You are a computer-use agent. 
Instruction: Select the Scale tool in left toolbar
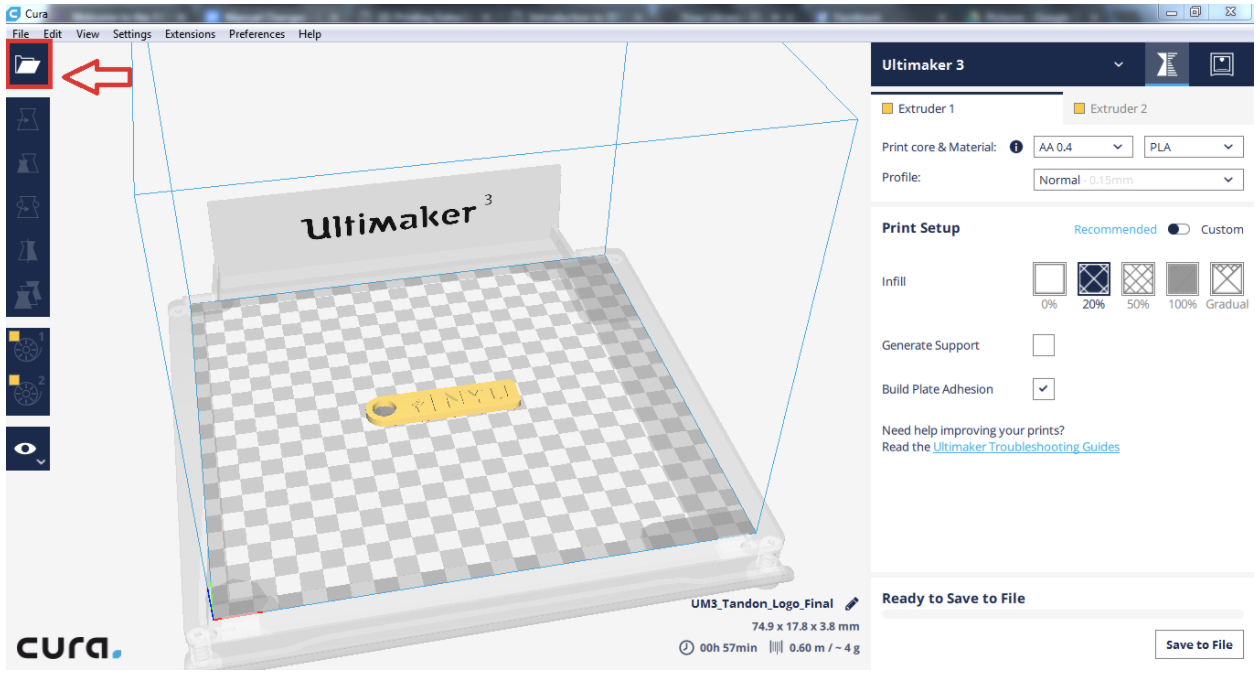point(28,163)
